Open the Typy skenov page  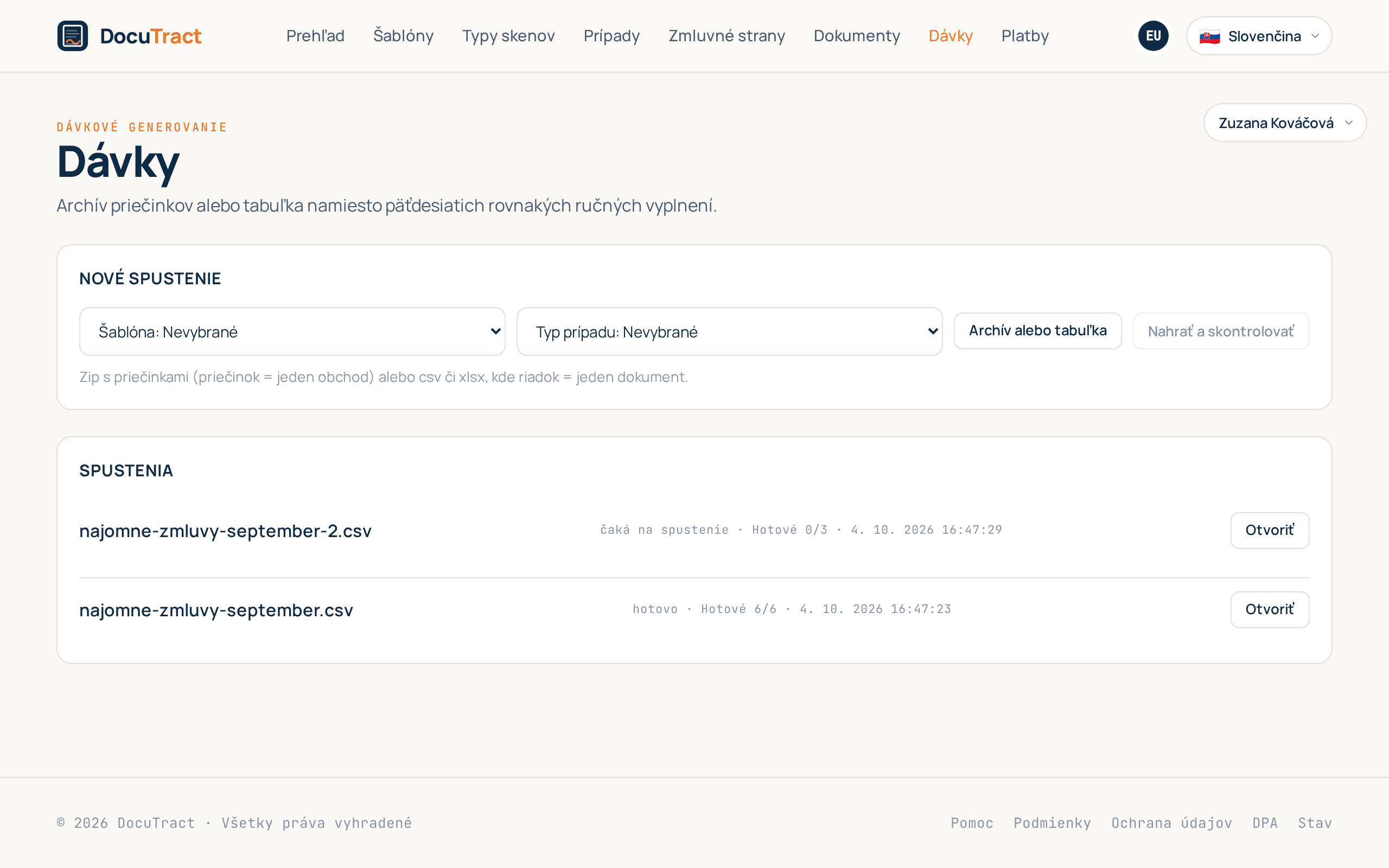point(508,36)
